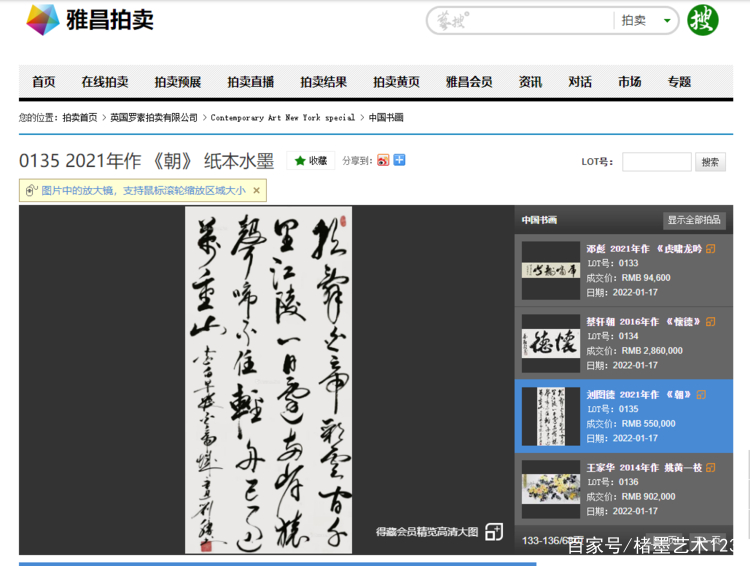This screenshot has width=750, height=566.
Task: Click the green 搜 search button
Action: pyautogui.click(x=703, y=20)
